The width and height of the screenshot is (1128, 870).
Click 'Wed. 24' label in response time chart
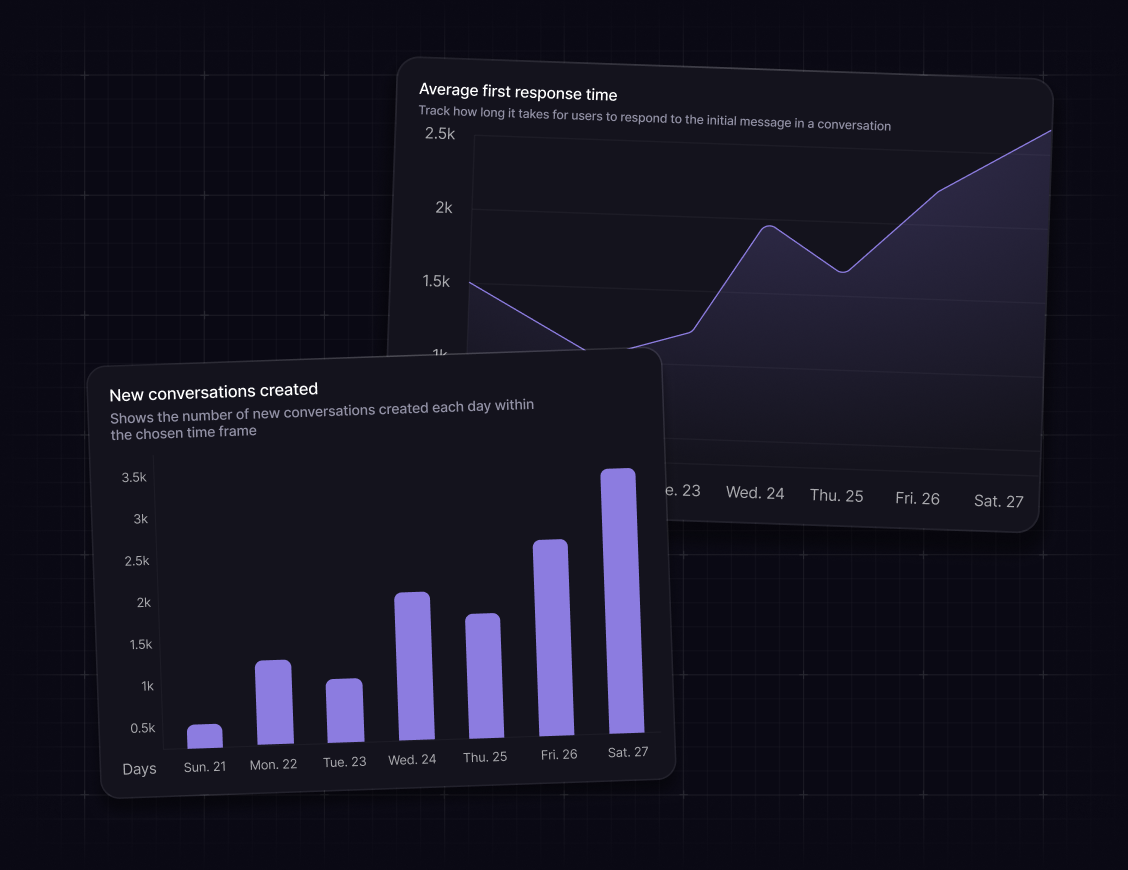755,493
